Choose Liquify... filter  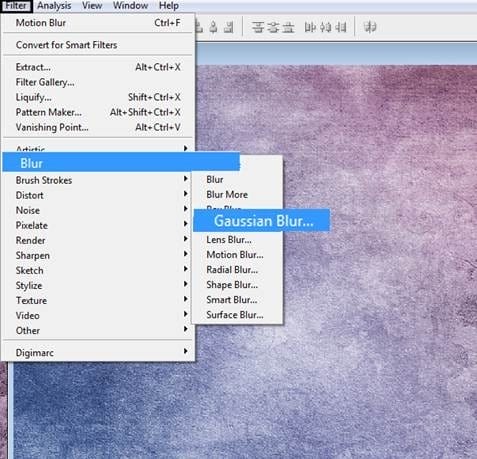98,97
